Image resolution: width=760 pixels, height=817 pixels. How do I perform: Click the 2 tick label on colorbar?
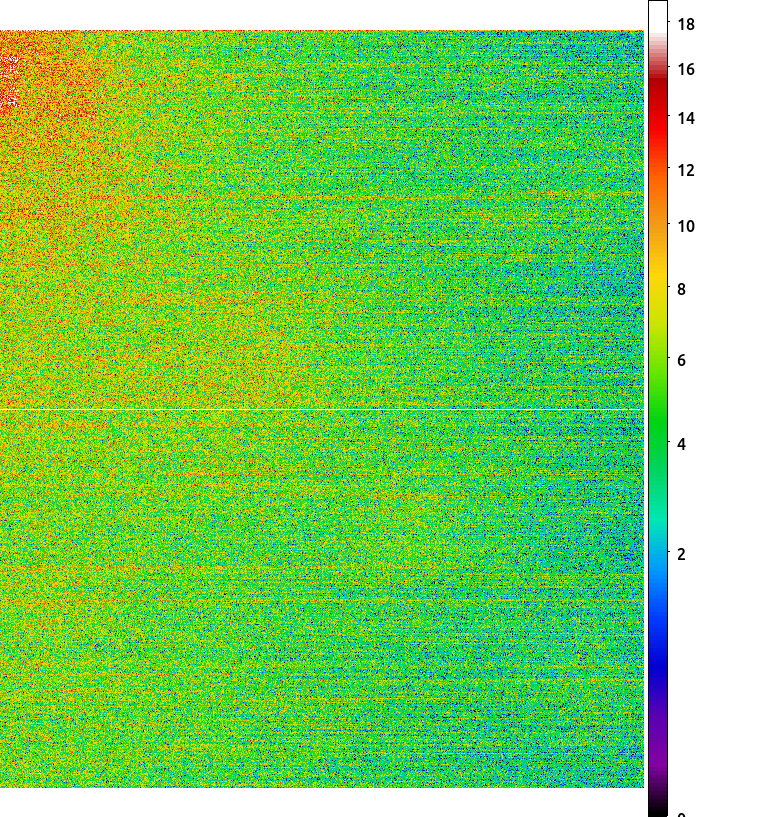coord(681,554)
